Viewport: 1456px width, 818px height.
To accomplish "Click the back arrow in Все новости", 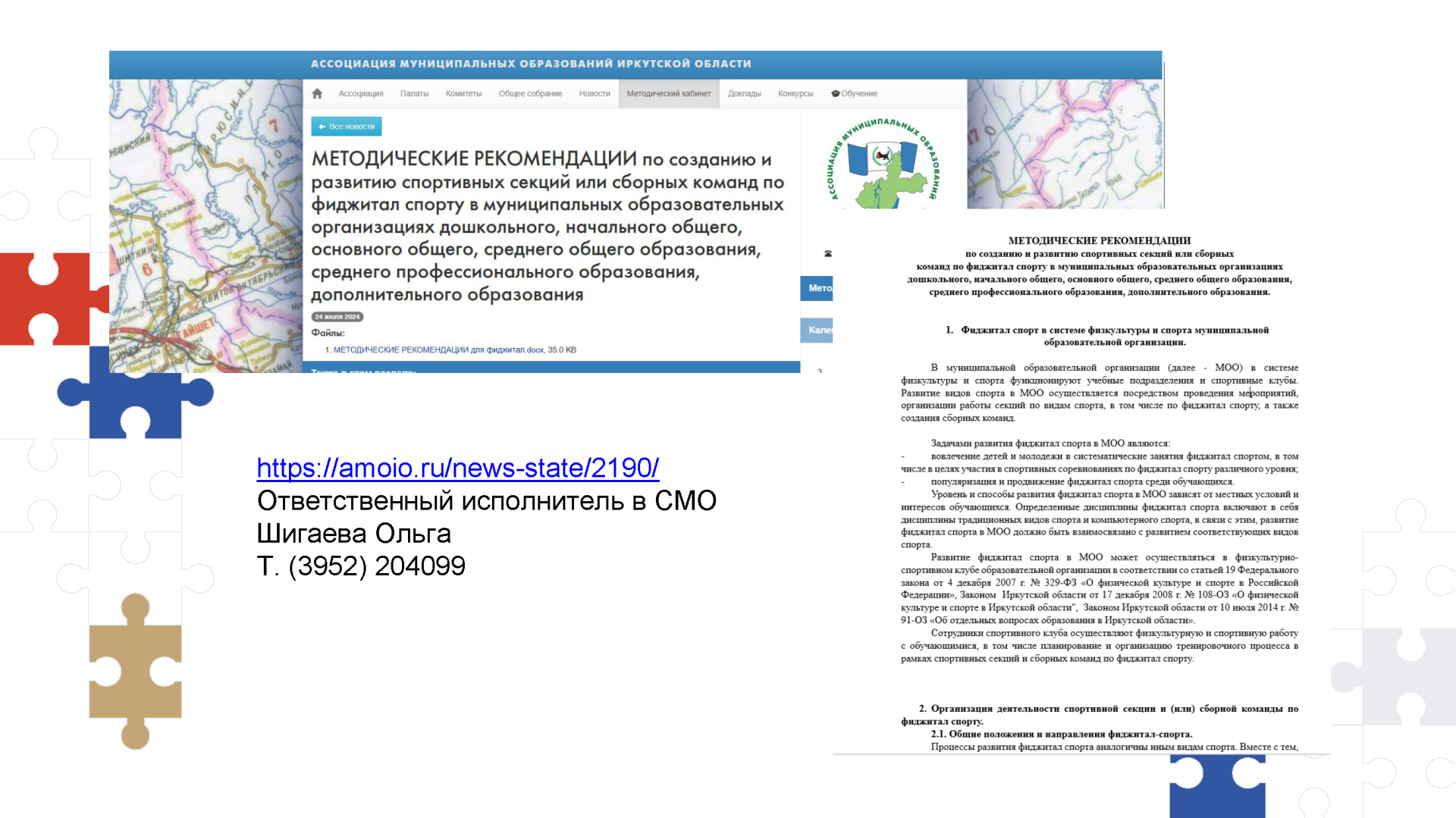I will (322, 127).
